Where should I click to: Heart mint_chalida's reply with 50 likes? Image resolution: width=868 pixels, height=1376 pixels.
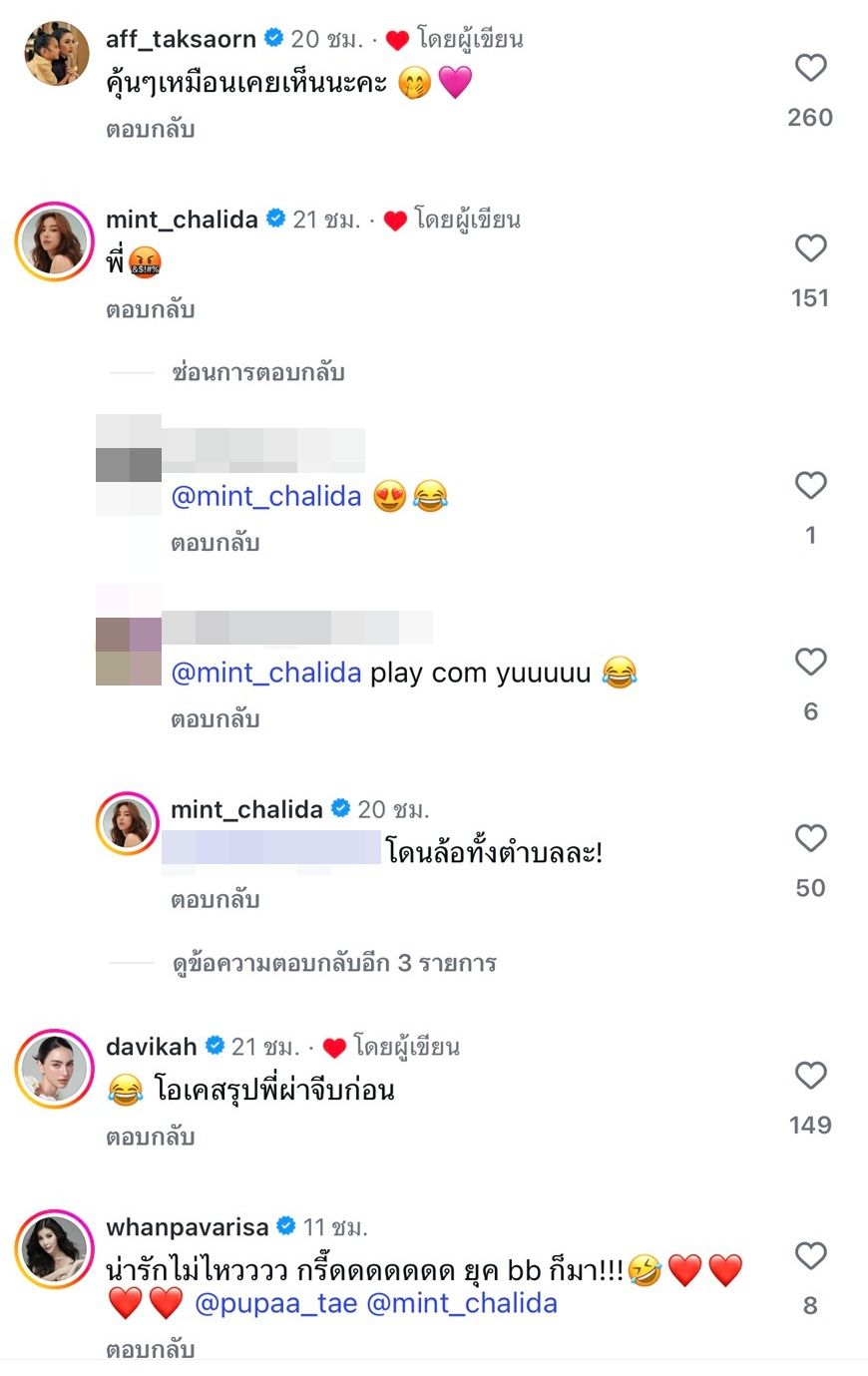pyautogui.click(x=810, y=839)
